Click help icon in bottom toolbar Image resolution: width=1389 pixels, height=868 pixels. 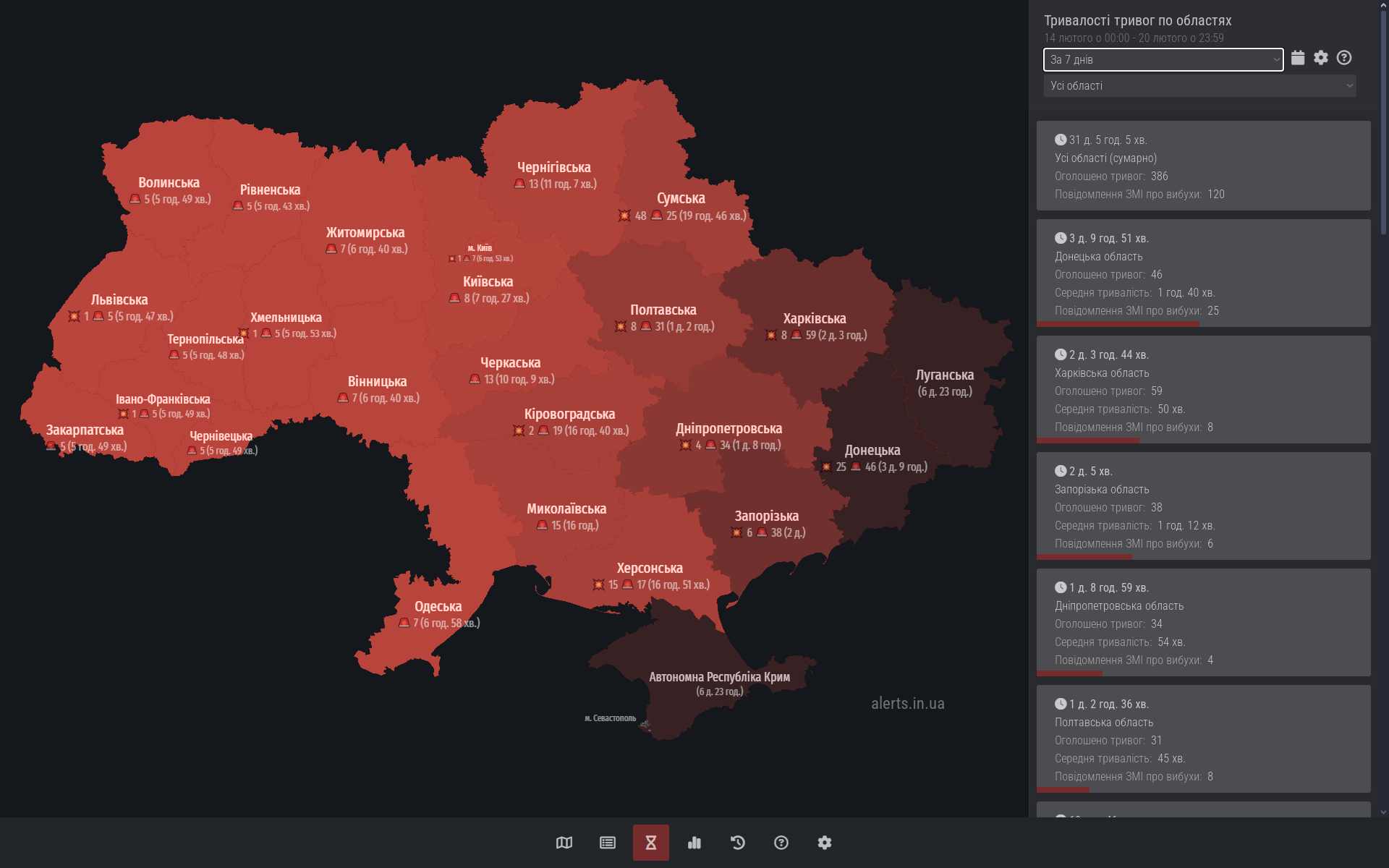pos(781,843)
